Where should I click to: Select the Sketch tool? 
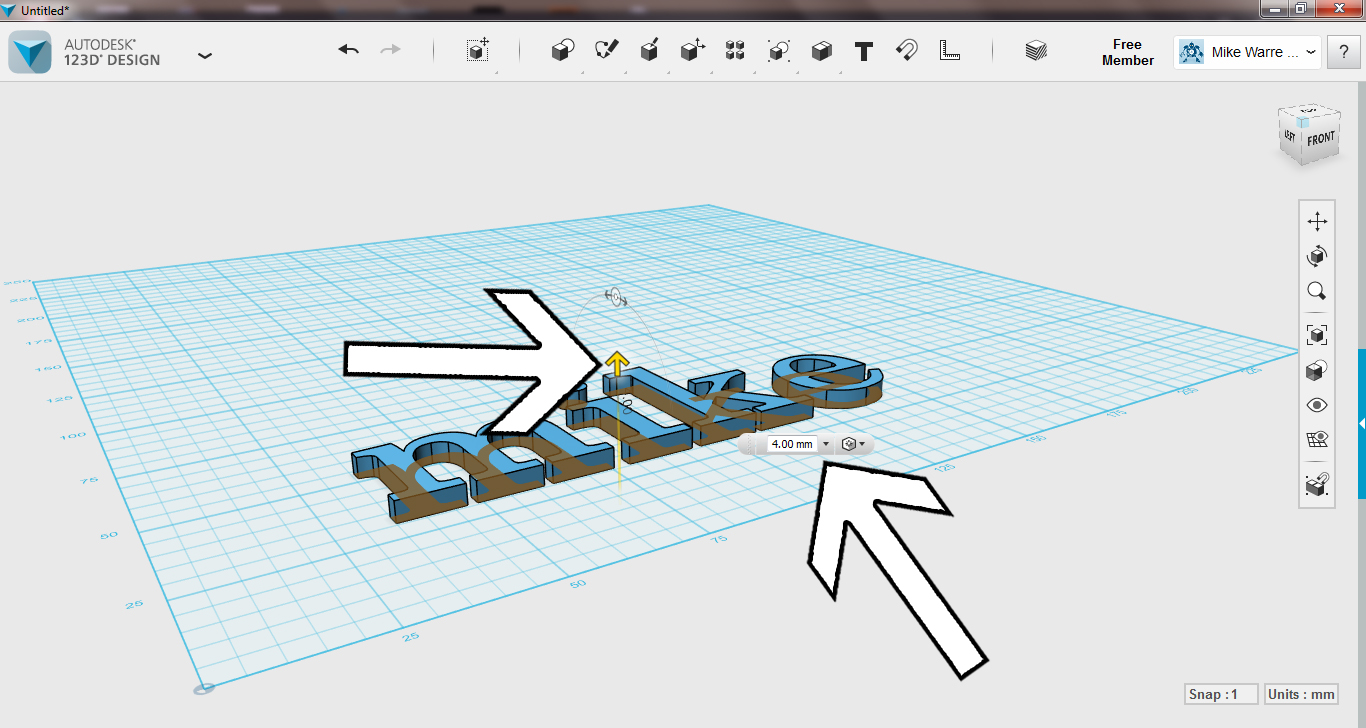[606, 50]
